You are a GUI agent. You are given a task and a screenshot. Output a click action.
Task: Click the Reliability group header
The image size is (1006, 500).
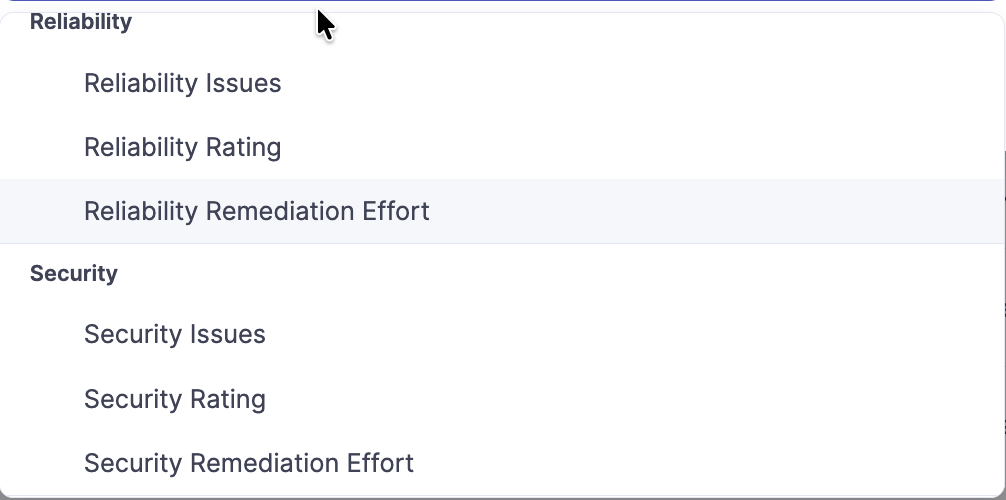coord(81,22)
